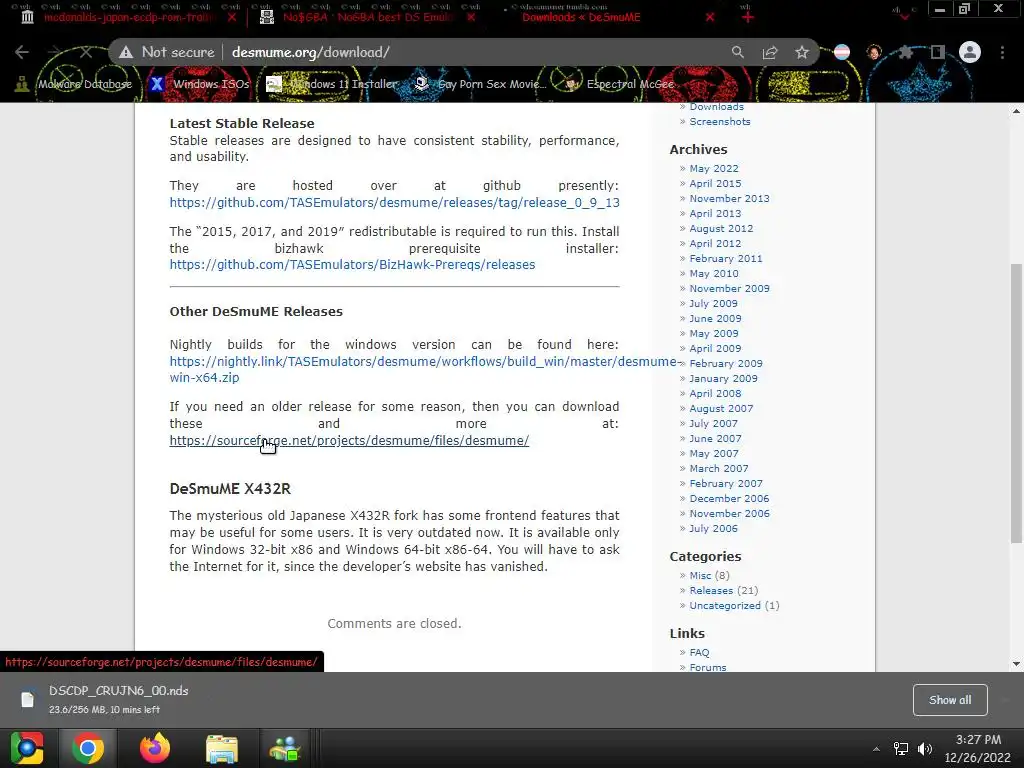Screen dimensions: 1024x768
Task: Click the Not secure warning icon
Action: pos(126,52)
